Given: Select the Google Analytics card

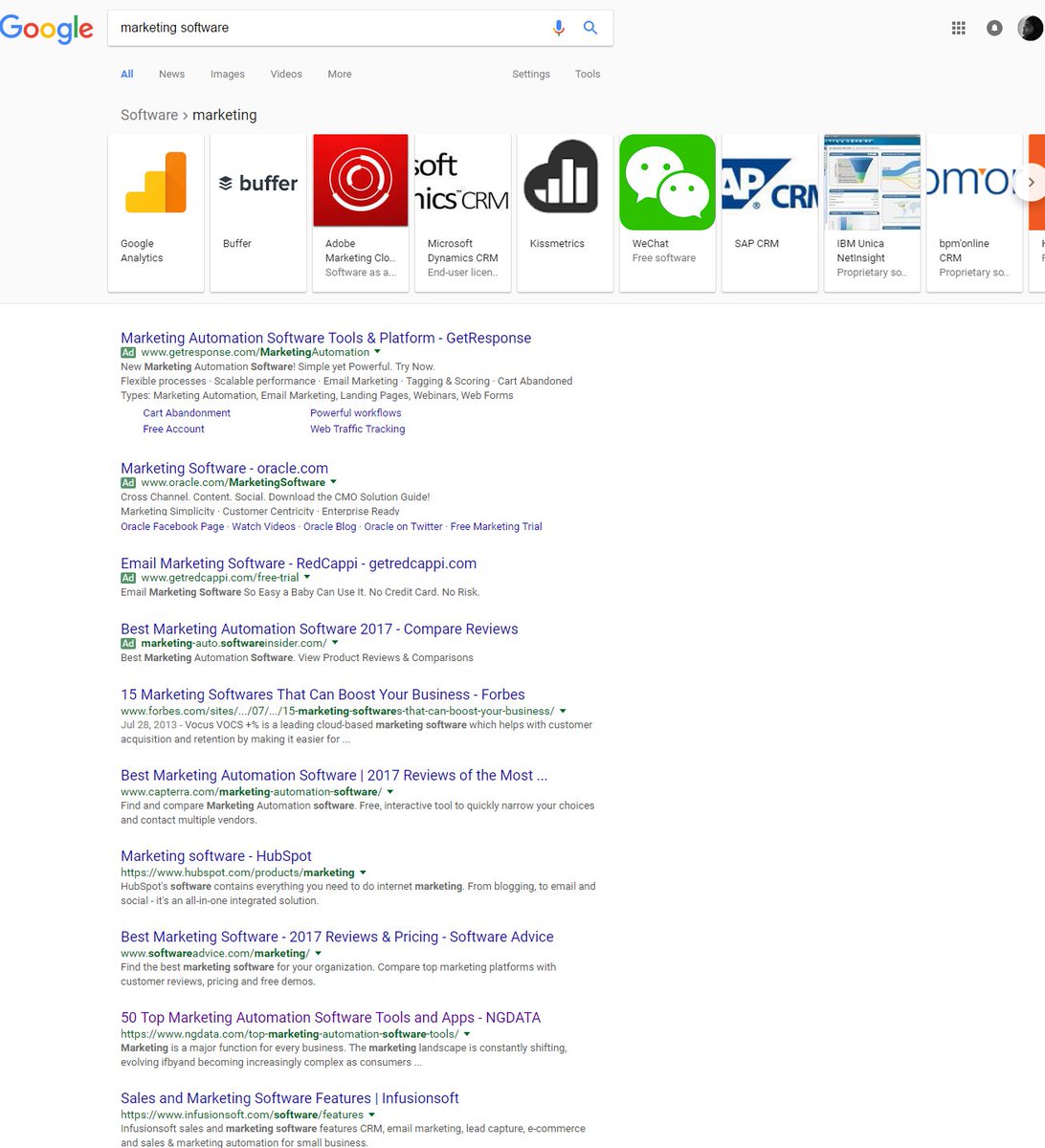Looking at the screenshot, I should (156, 212).
